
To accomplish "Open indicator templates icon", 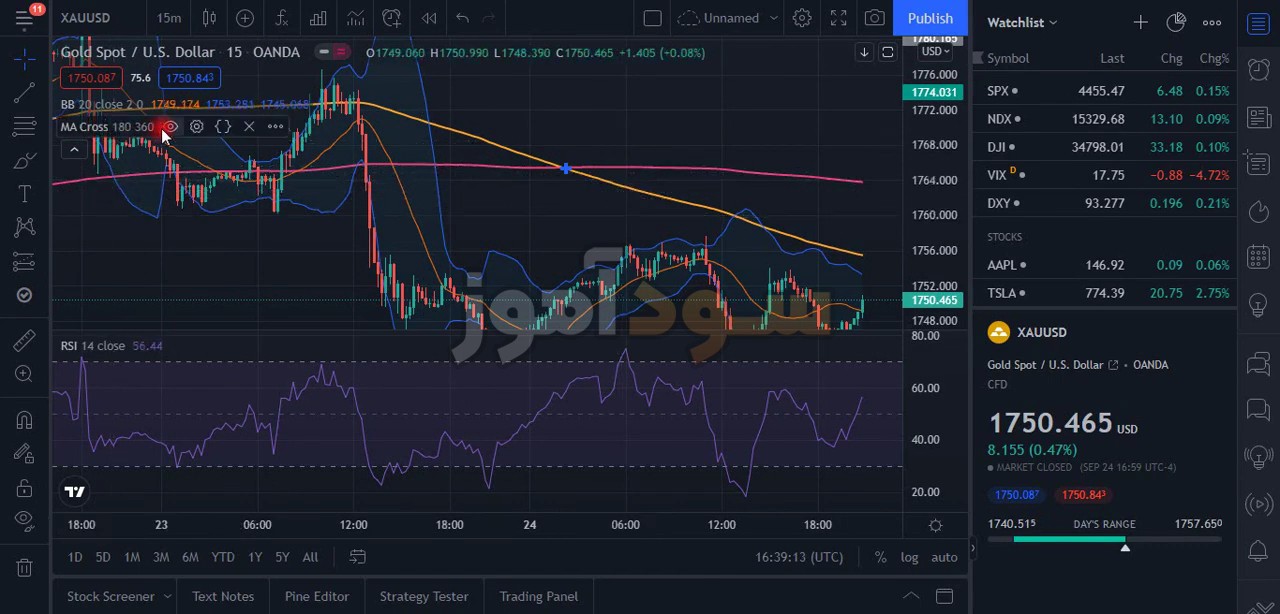I will pyautogui.click(x=355, y=18).
